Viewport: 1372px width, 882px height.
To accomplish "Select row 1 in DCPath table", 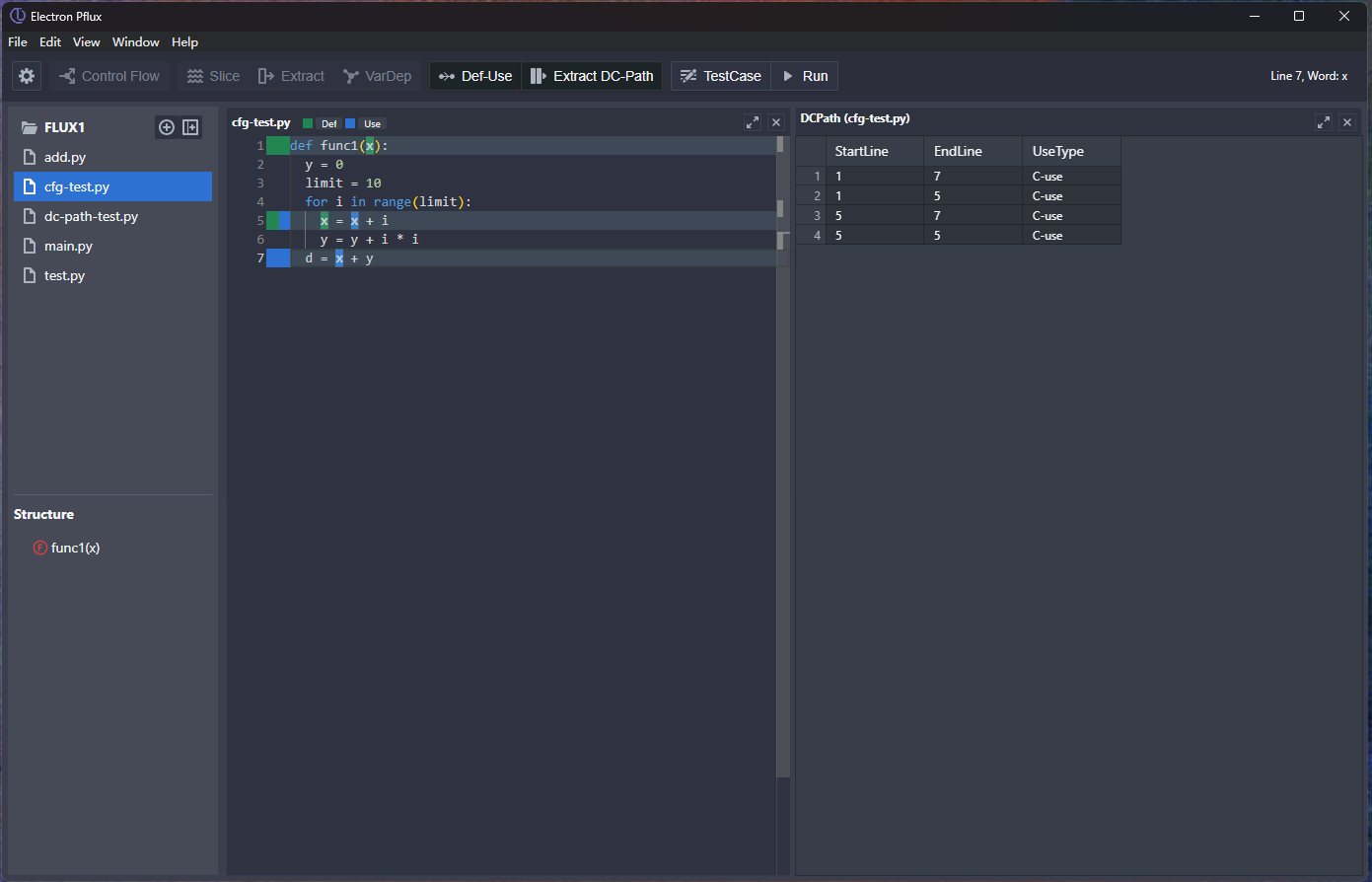I will tap(959, 176).
